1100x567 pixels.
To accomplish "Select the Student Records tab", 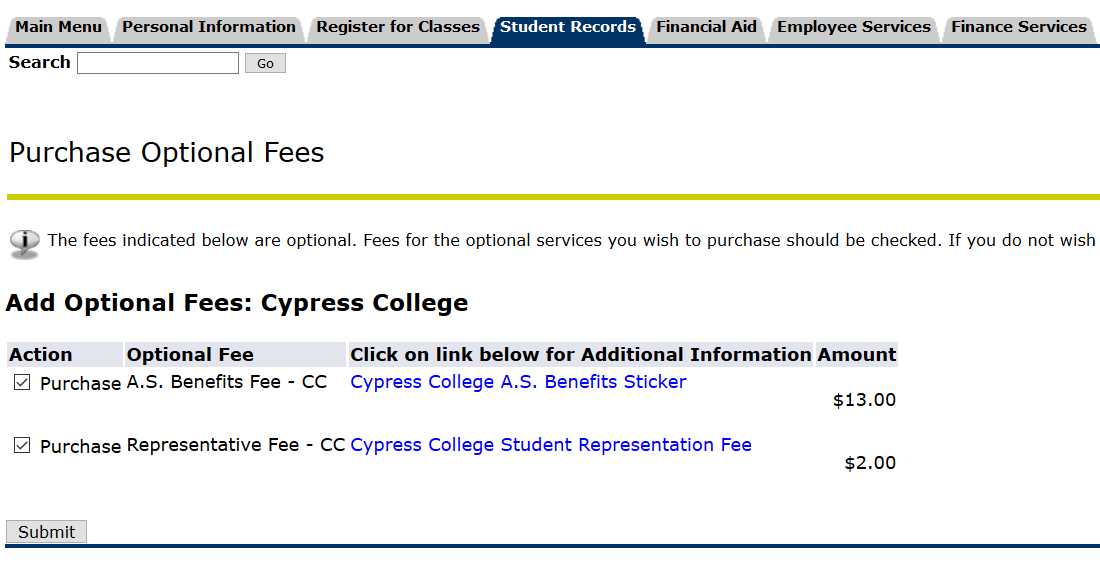I will point(567,27).
